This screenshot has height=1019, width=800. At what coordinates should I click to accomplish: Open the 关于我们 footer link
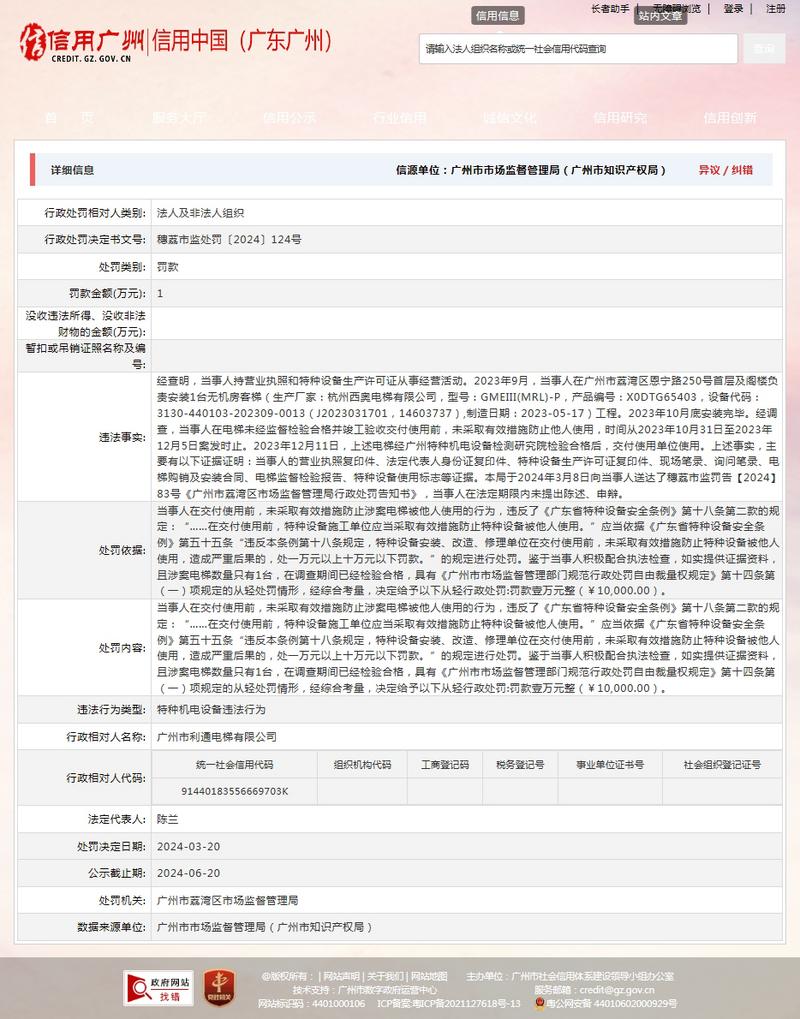[385, 976]
